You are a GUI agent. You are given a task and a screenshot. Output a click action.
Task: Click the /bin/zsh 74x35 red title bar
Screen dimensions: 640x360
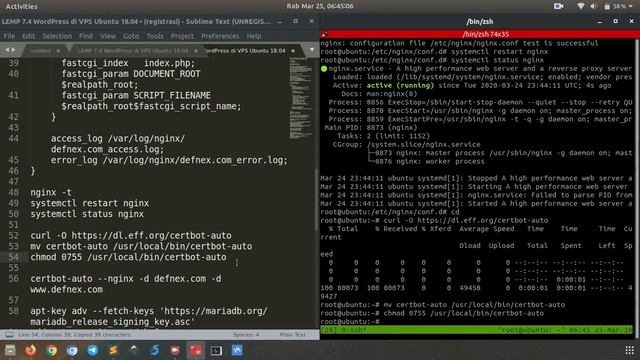tap(480, 34)
